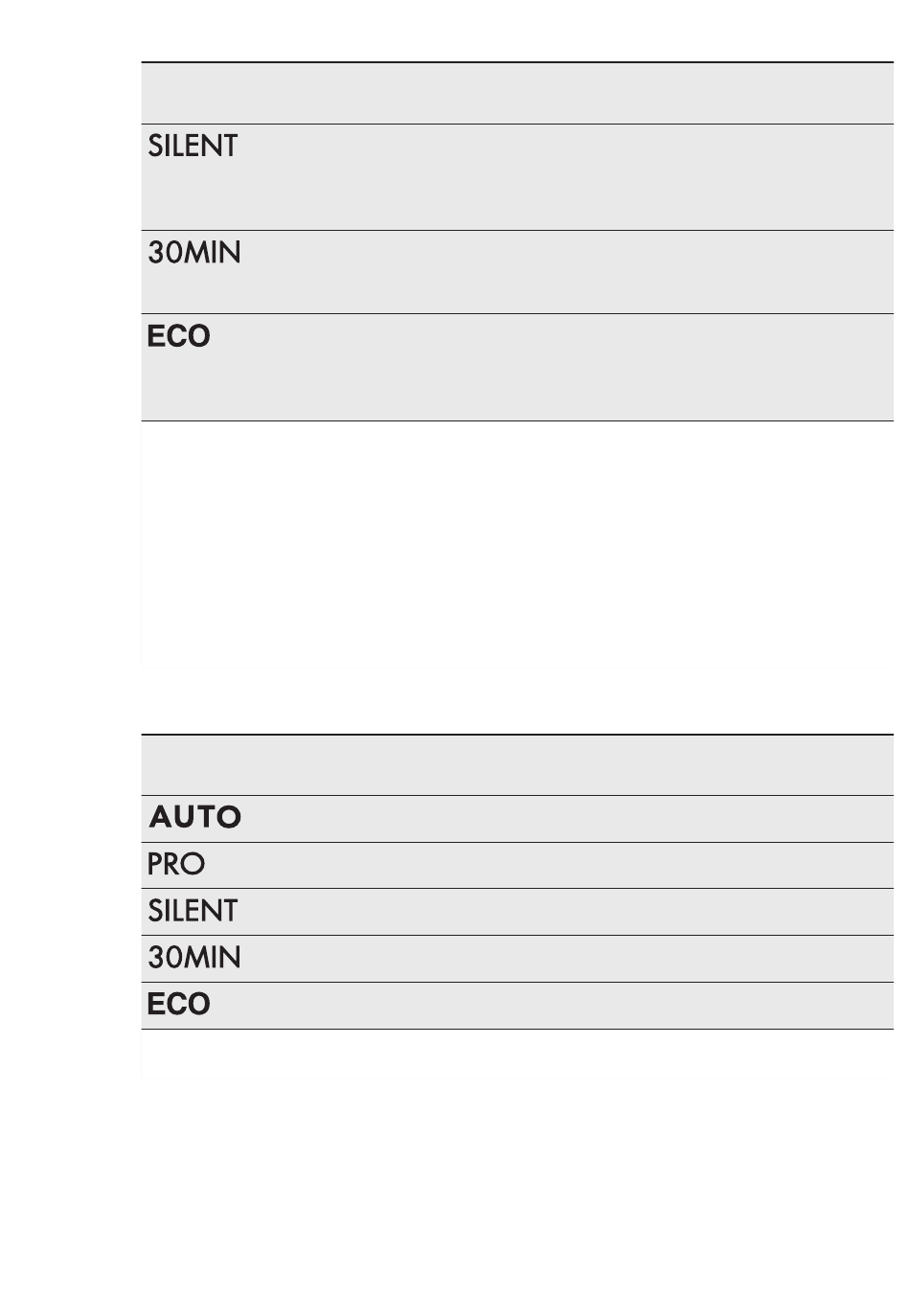
Task: Select SILENT label in the lower table
Action: pos(193,910)
